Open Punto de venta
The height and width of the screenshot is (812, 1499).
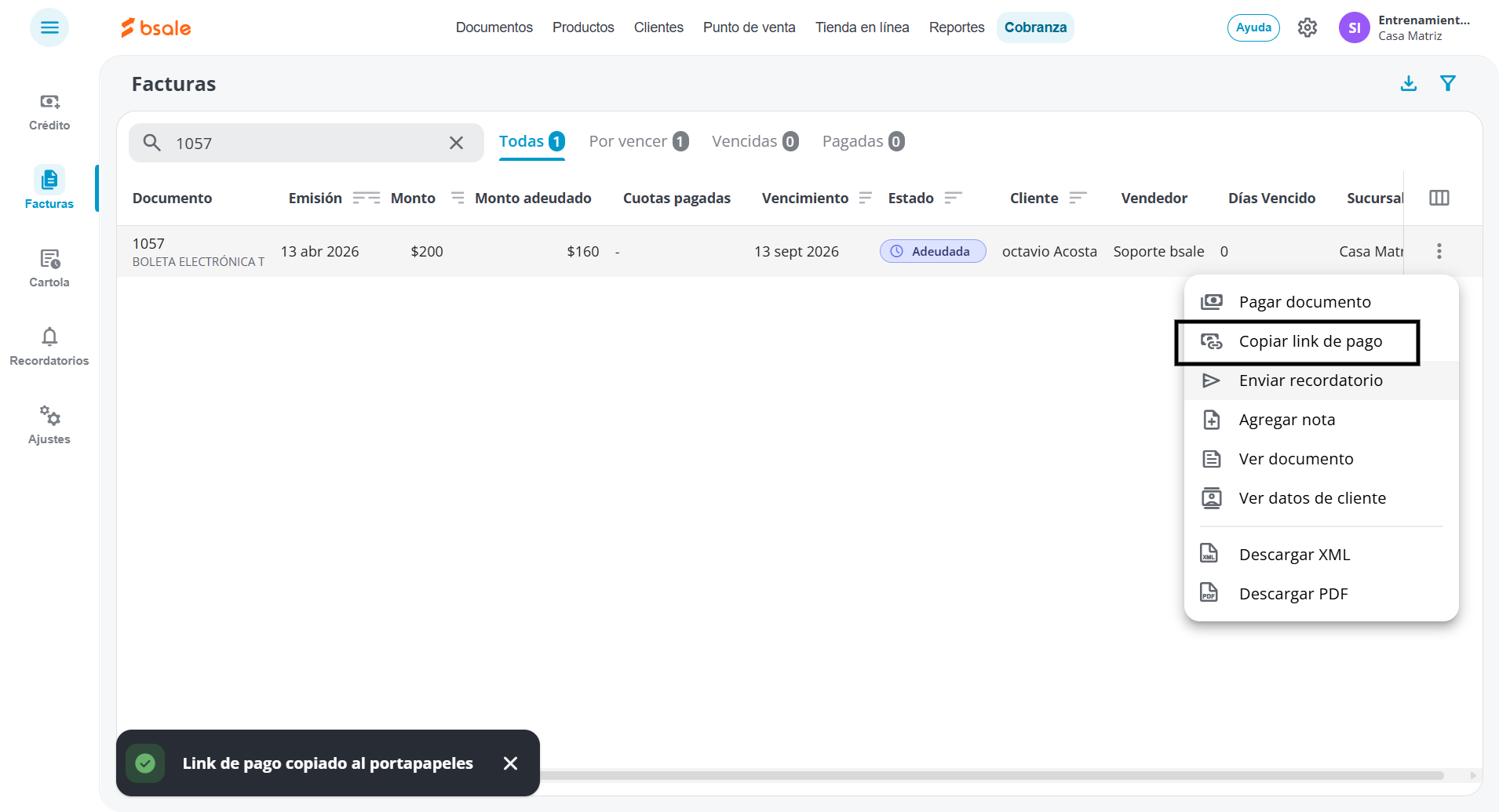point(749,27)
